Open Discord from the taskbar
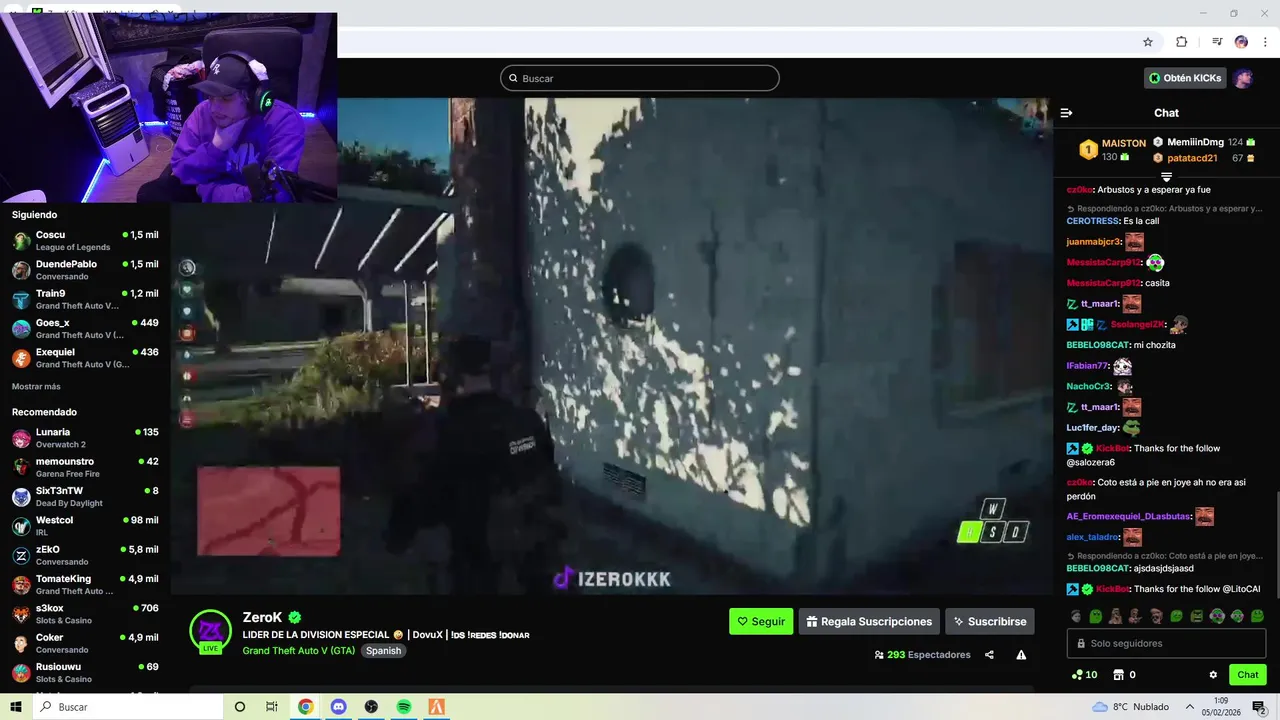Image resolution: width=1280 pixels, height=720 pixels. (x=338, y=707)
